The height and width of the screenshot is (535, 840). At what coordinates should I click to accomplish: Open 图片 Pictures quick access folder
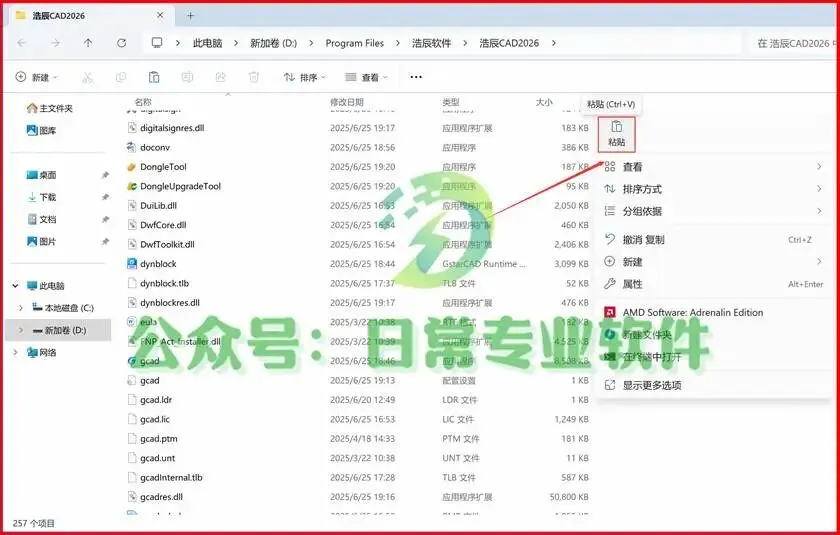click(41, 242)
